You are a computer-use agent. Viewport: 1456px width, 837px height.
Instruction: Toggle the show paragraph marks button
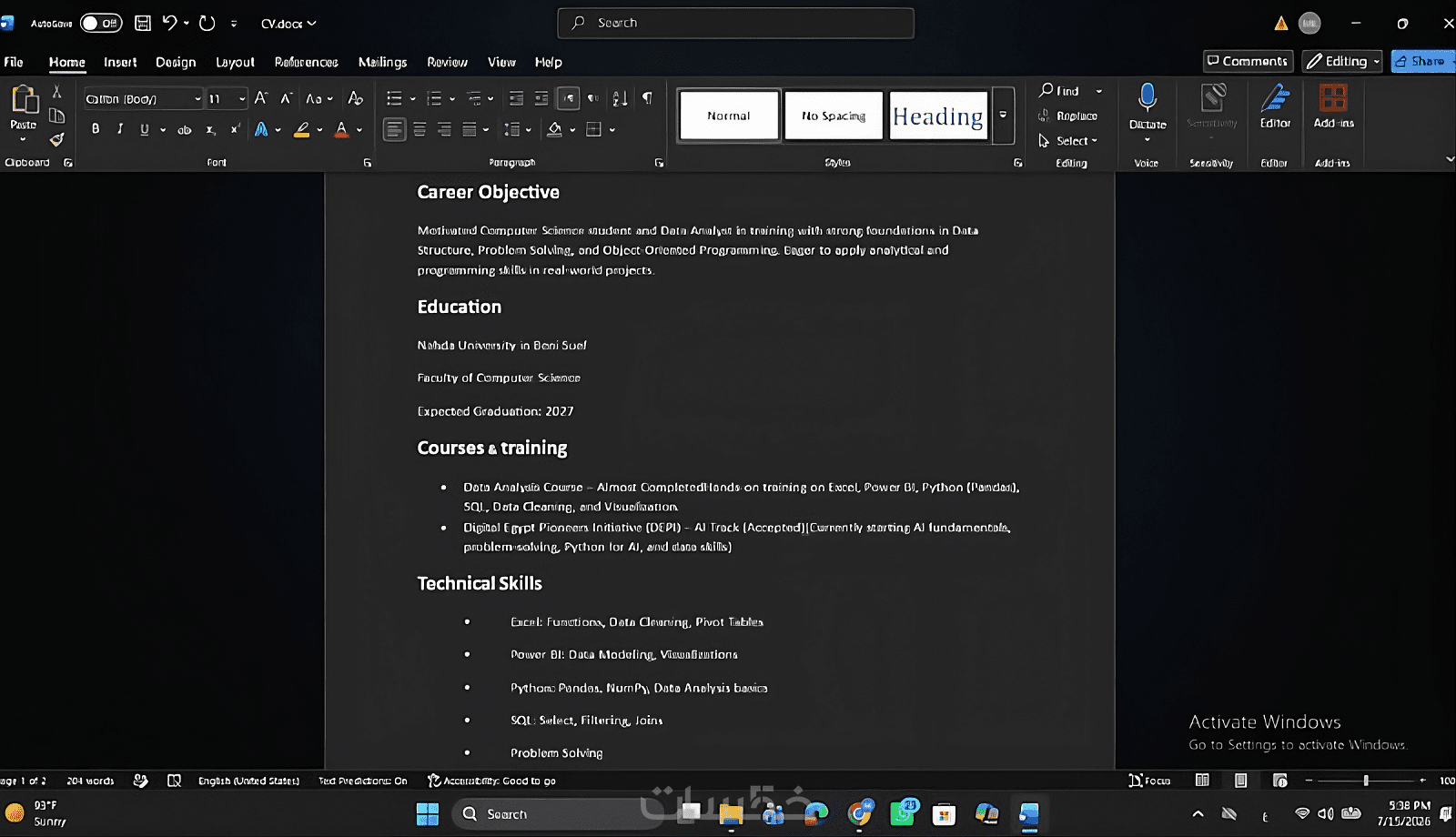click(x=647, y=98)
